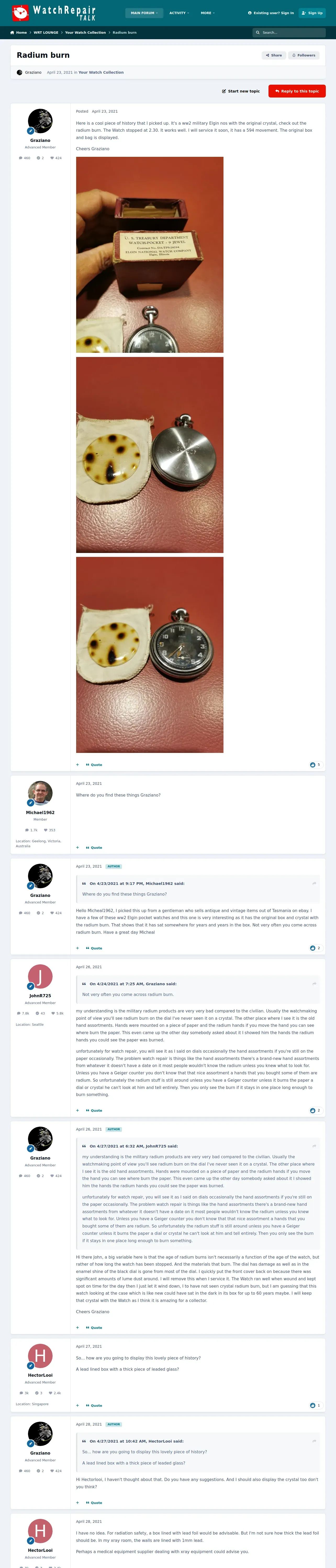Toggle multiquote plus on Michael1962's post
Viewport: 336px width, 1568px height.
coord(77,847)
